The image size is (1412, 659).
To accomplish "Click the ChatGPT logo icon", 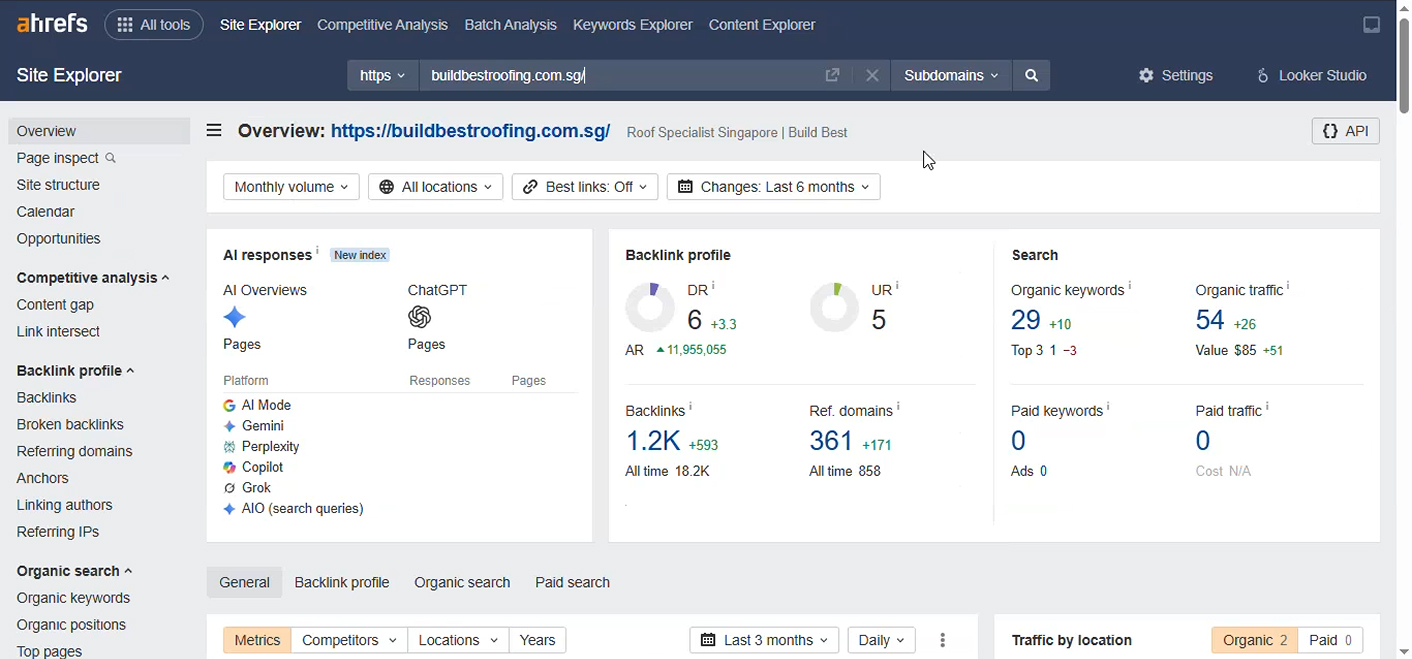I will pyautogui.click(x=419, y=317).
